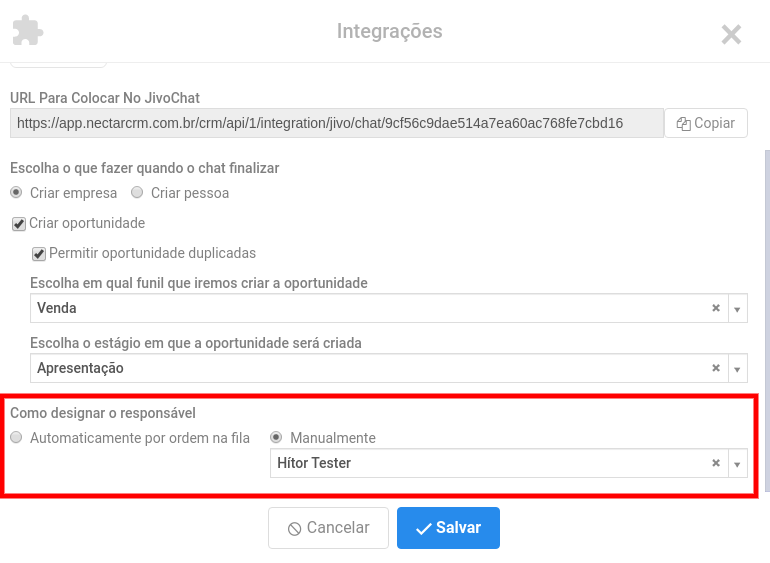Screen dimensions: 770x563
Task: Click the JivoChat URL field
Action: click(337, 123)
